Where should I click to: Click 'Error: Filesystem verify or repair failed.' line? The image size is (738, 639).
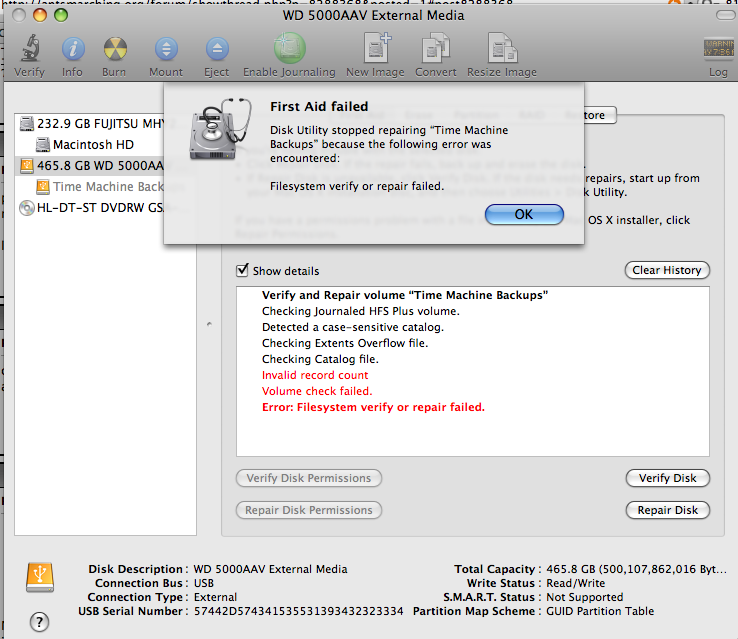(373, 407)
